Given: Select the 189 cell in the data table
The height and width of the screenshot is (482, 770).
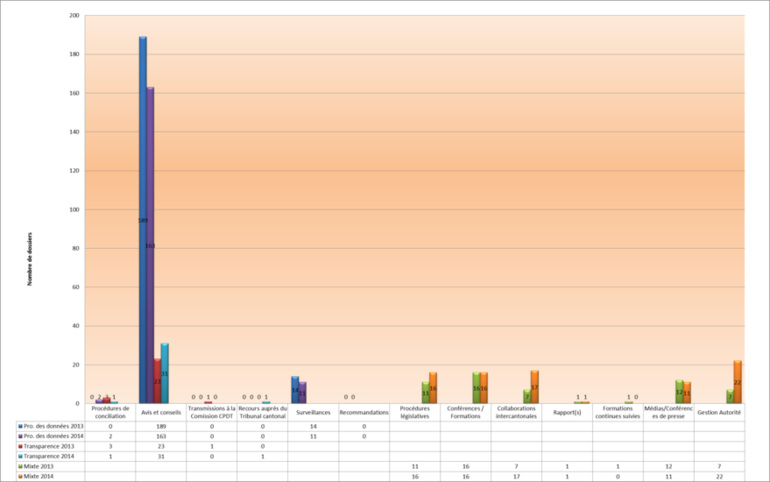Looking at the screenshot, I should point(161,425).
